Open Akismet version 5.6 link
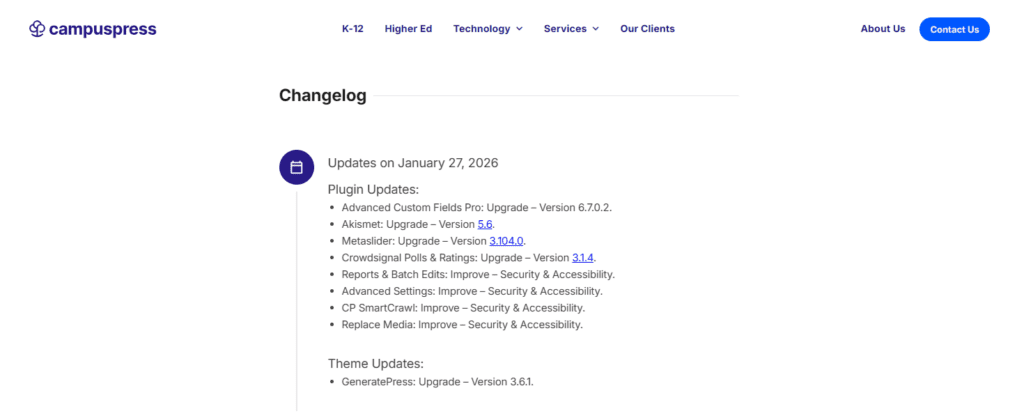The height and width of the screenshot is (416, 1024). click(x=485, y=224)
